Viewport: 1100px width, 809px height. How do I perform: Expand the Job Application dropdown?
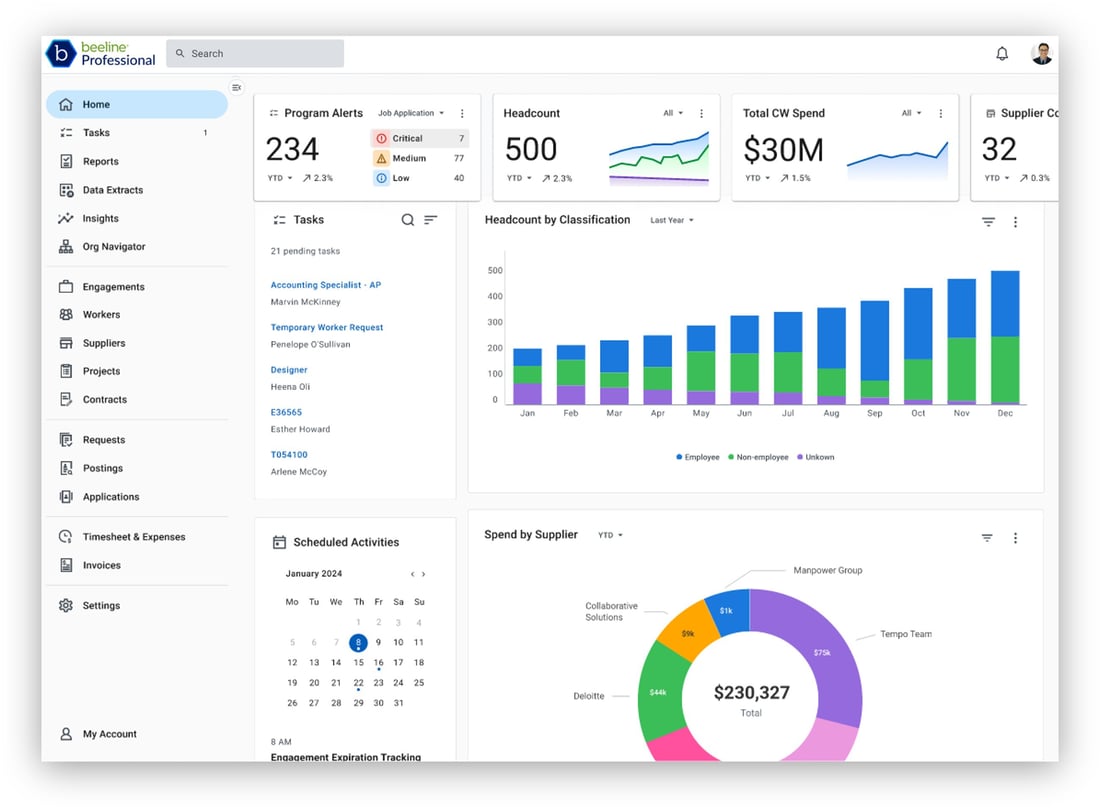[411, 114]
